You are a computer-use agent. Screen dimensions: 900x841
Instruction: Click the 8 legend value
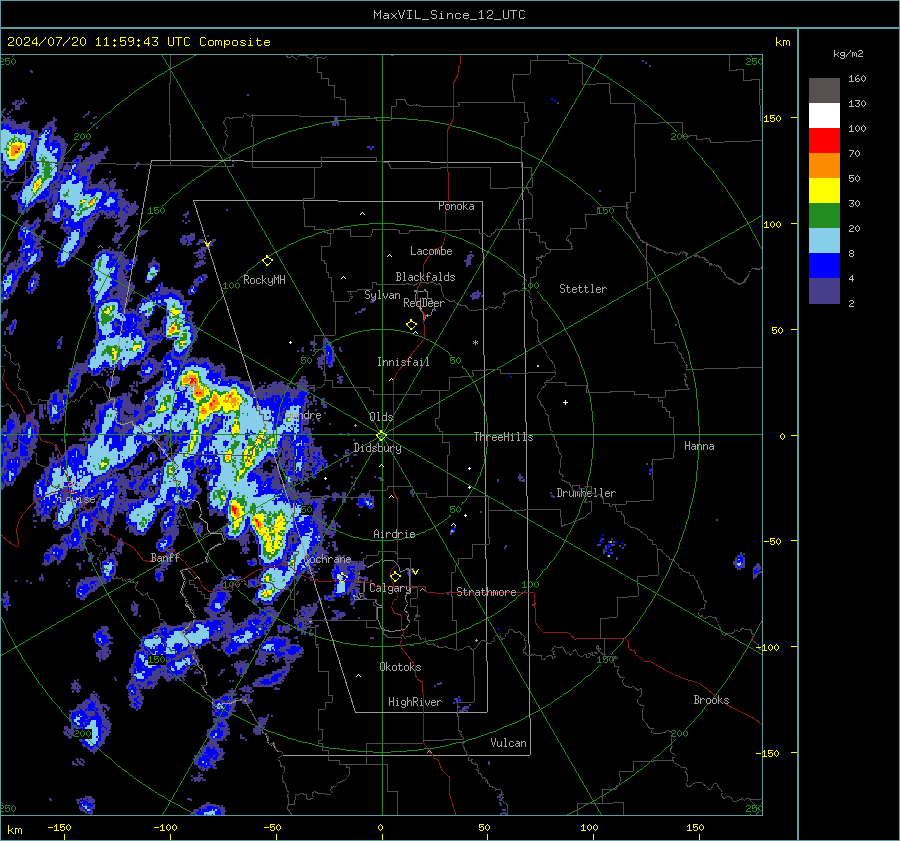click(851, 253)
